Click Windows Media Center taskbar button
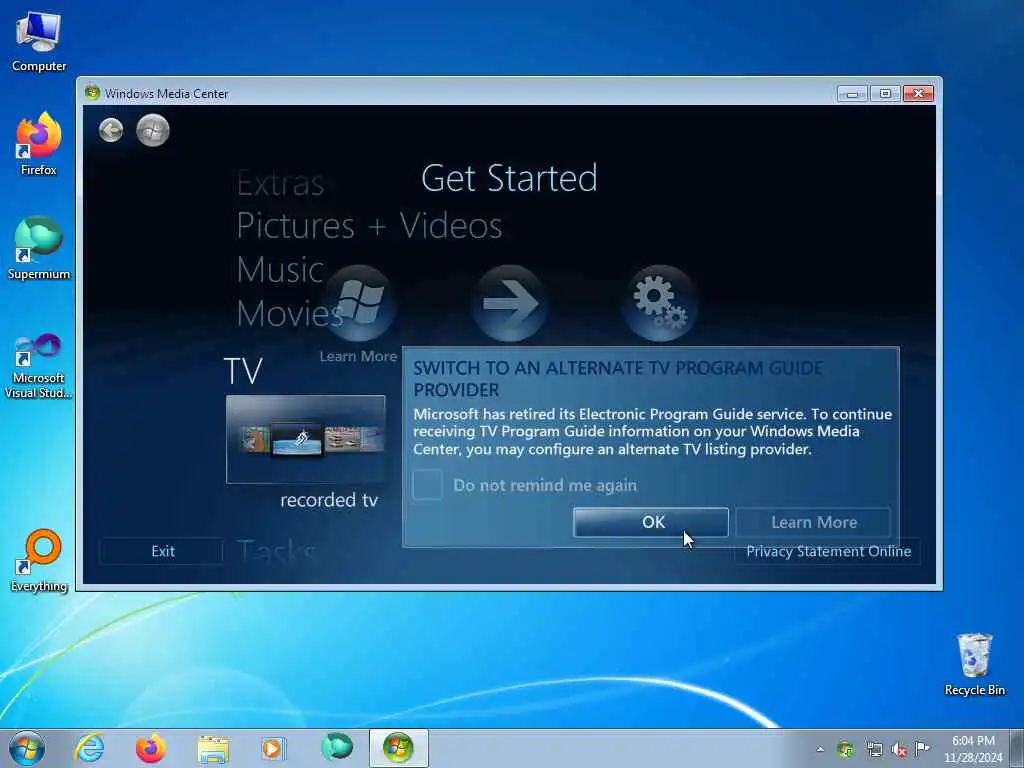 click(x=398, y=748)
